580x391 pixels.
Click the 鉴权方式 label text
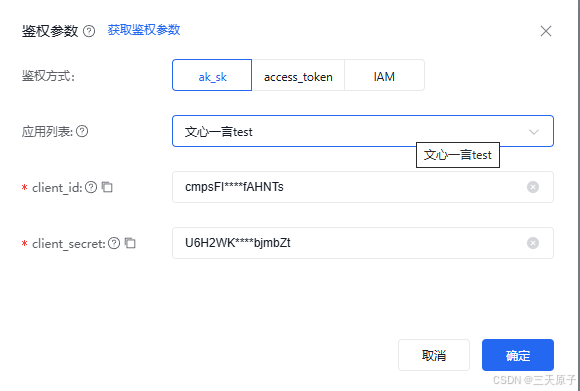[x=48, y=76]
